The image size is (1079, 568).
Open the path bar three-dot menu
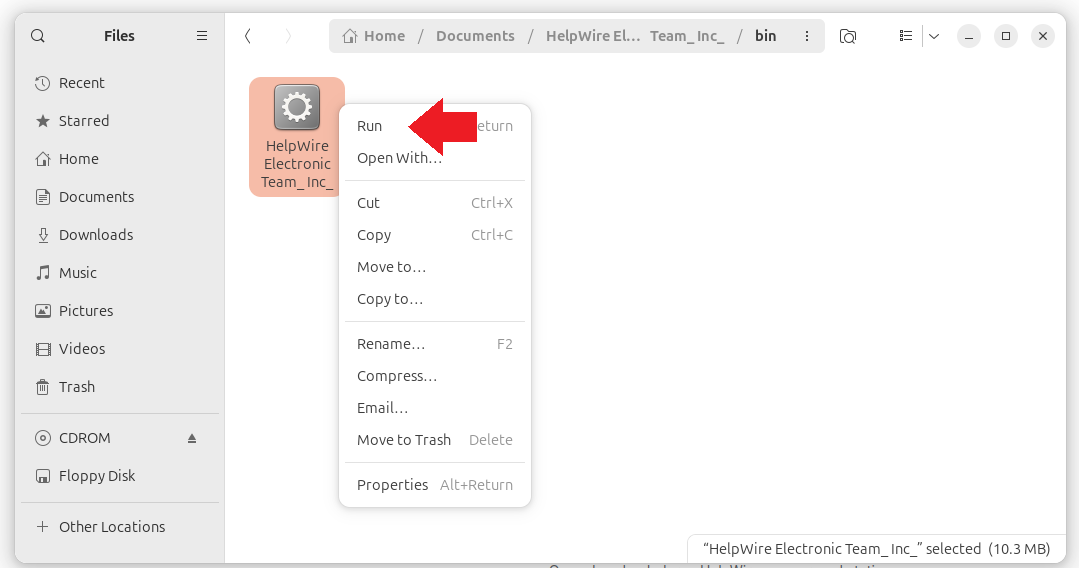pos(806,36)
